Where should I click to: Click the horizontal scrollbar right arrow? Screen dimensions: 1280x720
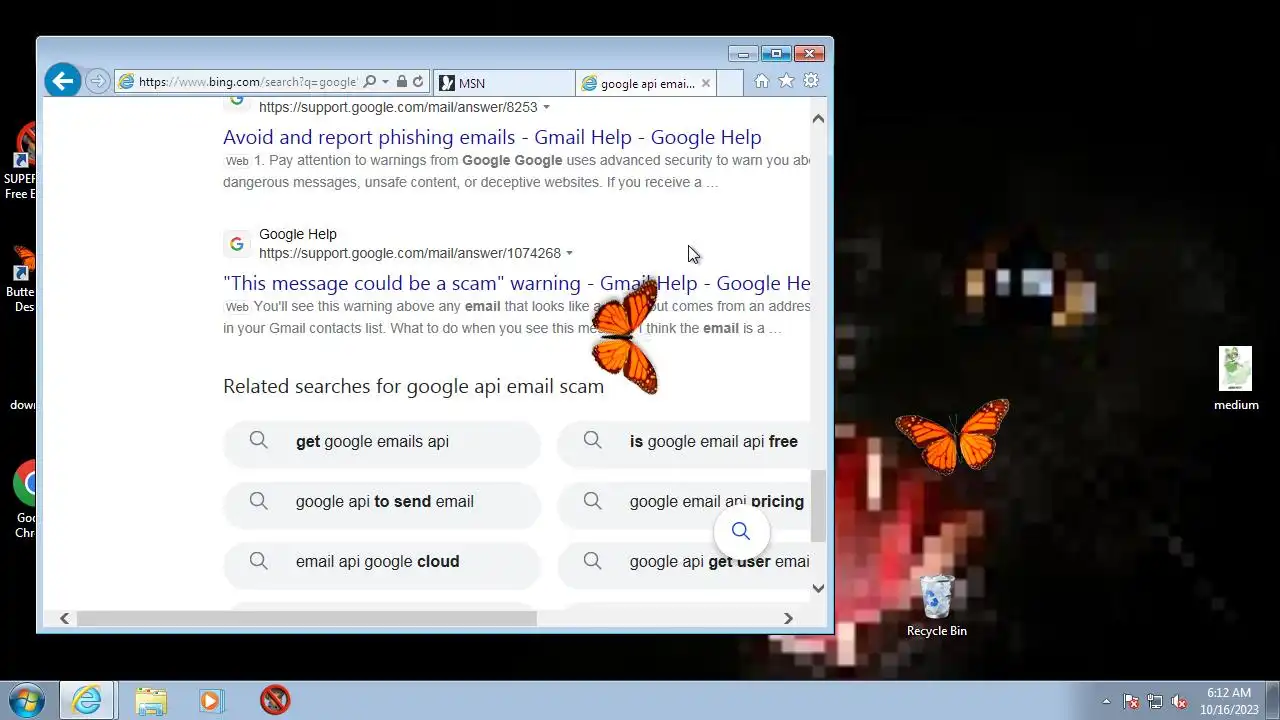tap(788, 619)
